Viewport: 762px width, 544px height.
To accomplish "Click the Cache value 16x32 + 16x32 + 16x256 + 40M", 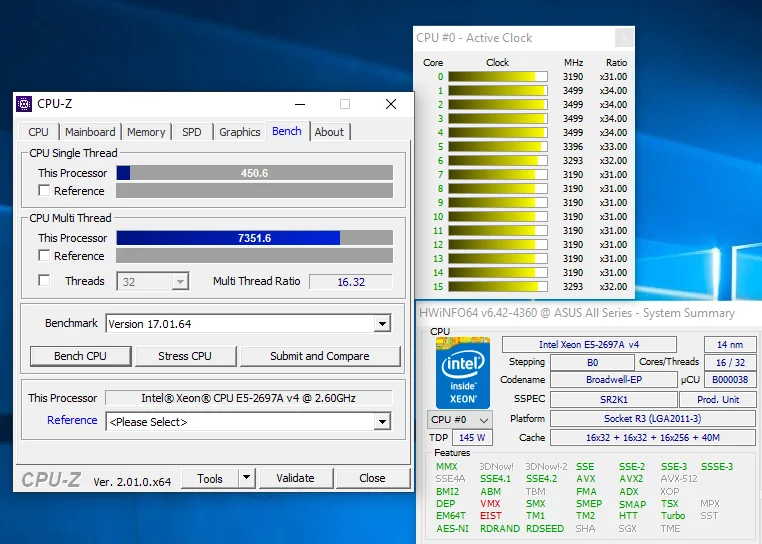I will click(x=653, y=438).
